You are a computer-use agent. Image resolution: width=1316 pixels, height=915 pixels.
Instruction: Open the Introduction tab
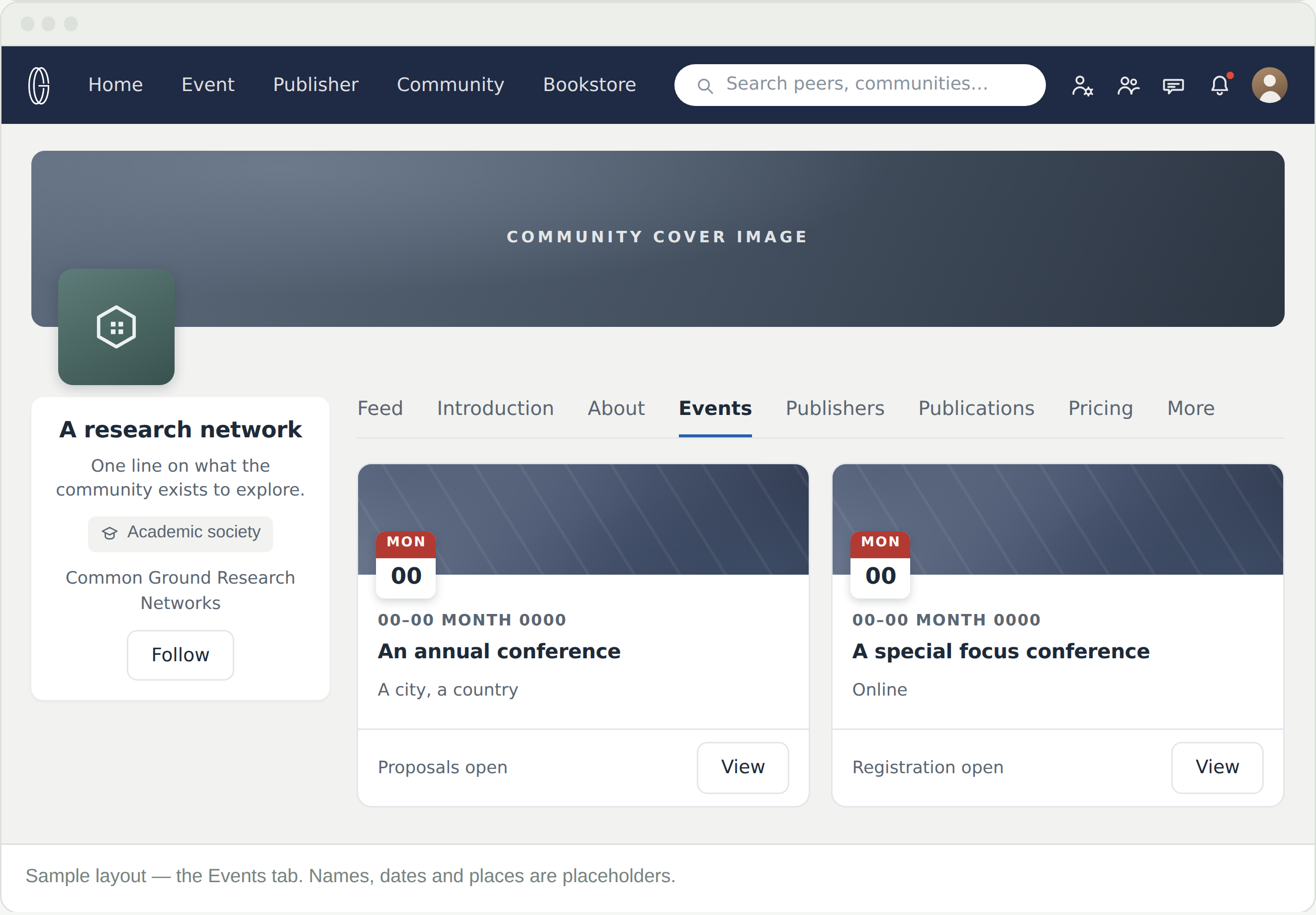(495, 408)
